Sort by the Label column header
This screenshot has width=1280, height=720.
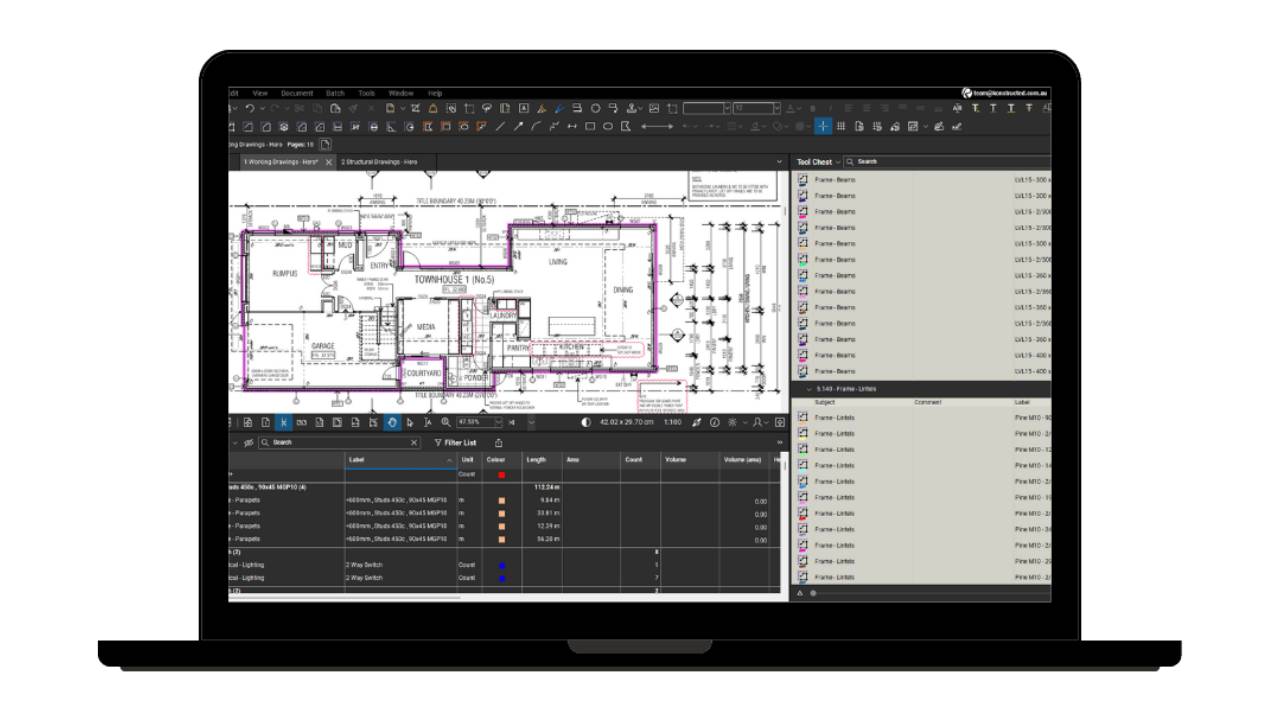[x=401, y=460]
